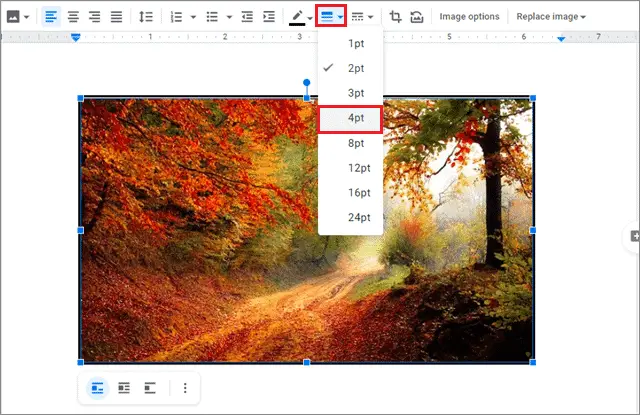Click the reset image icon
The image size is (640, 415).
(417, 17)
